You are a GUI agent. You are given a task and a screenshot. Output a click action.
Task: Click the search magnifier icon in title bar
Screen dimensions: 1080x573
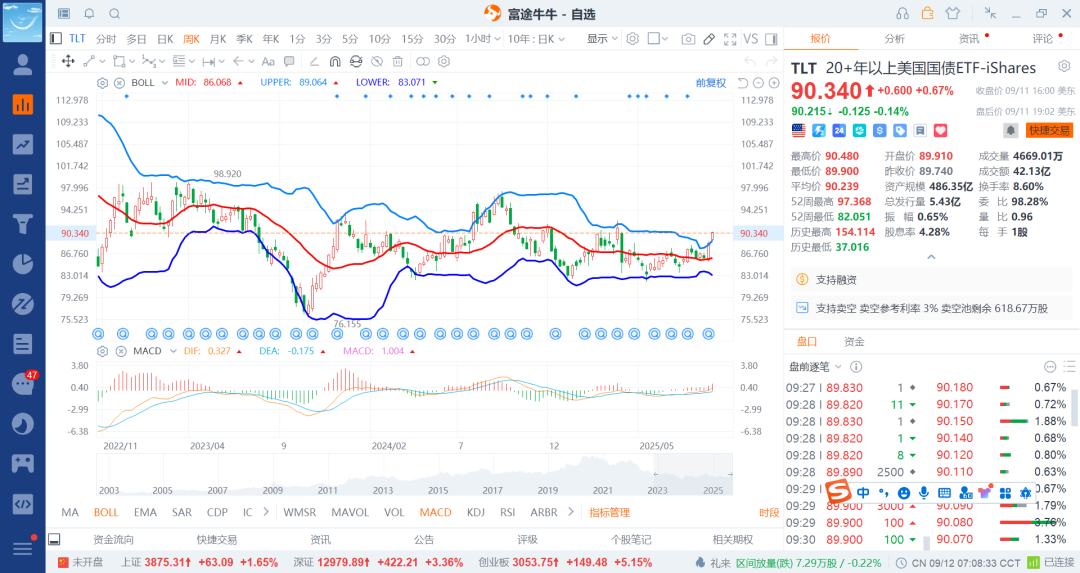tap(115, 14)
